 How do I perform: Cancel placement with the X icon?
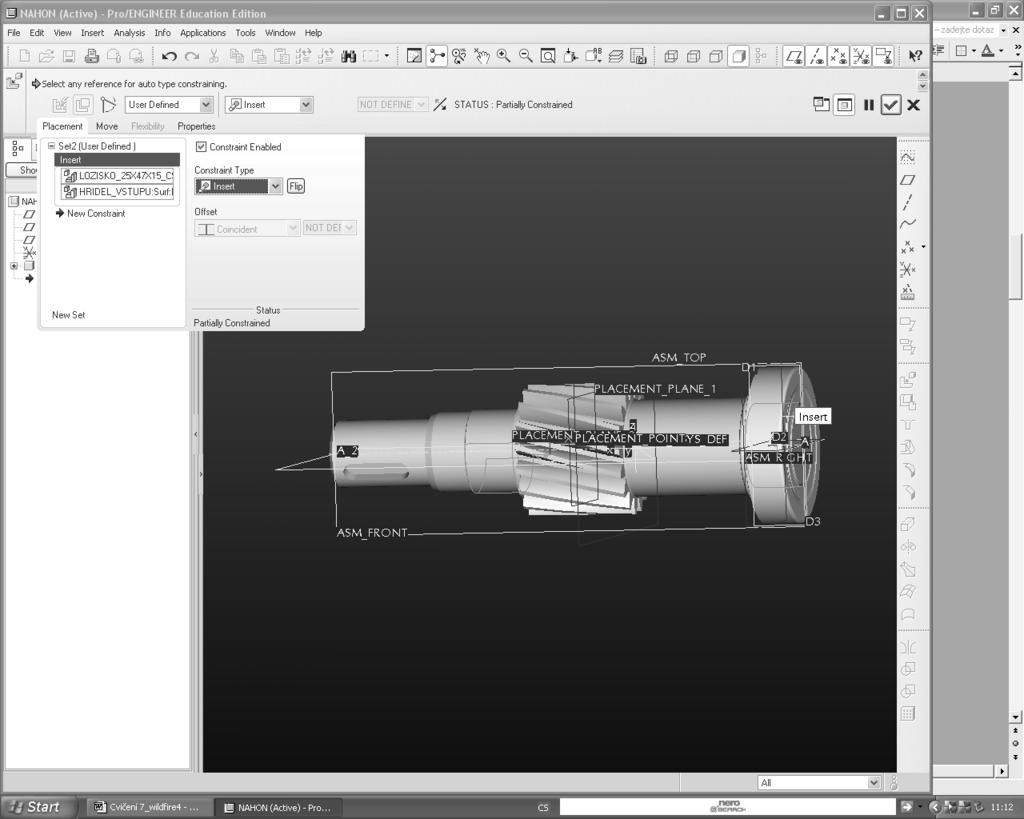(x=914, y=104)
